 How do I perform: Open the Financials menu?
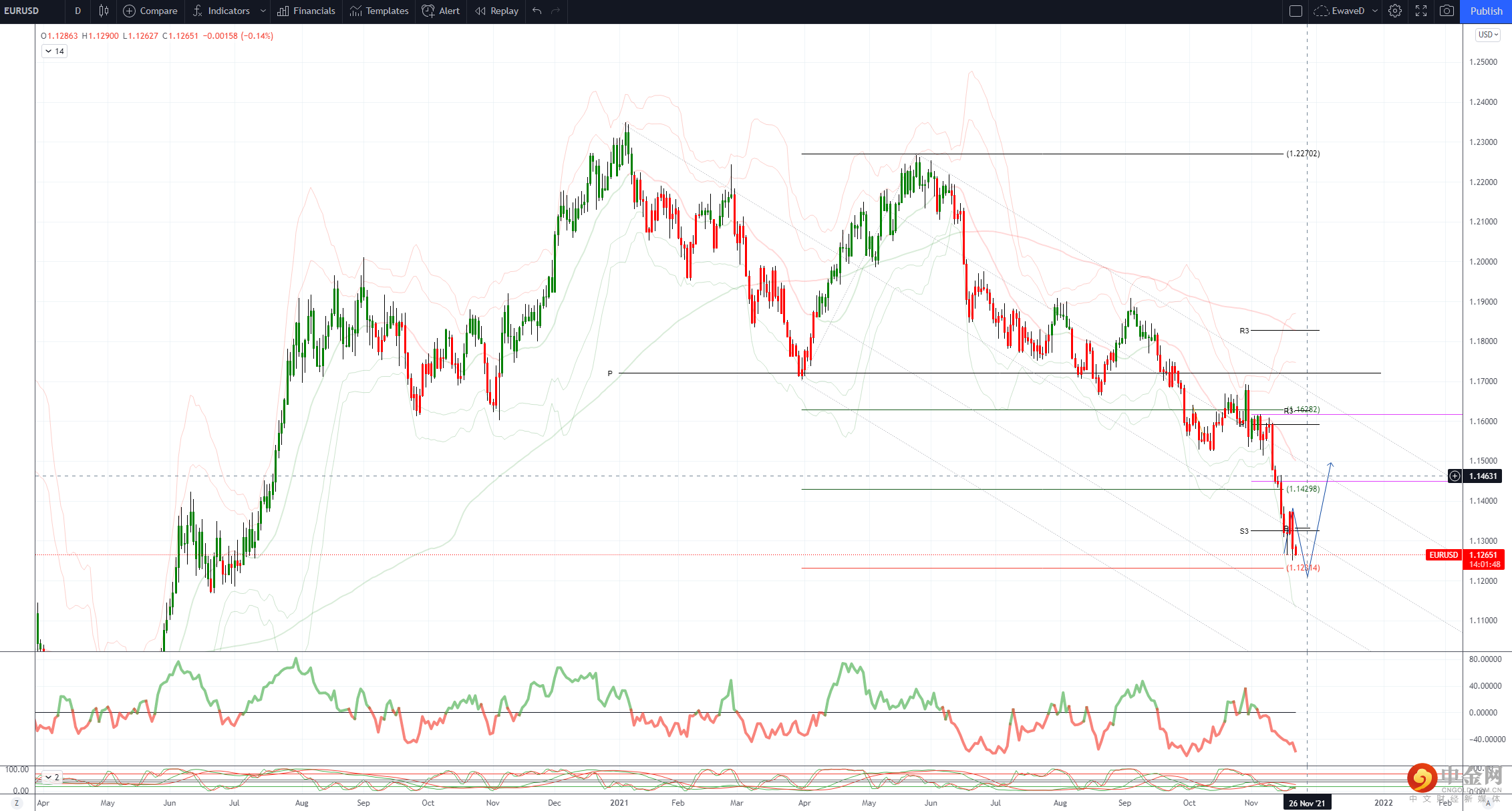(x=306, y=11)
